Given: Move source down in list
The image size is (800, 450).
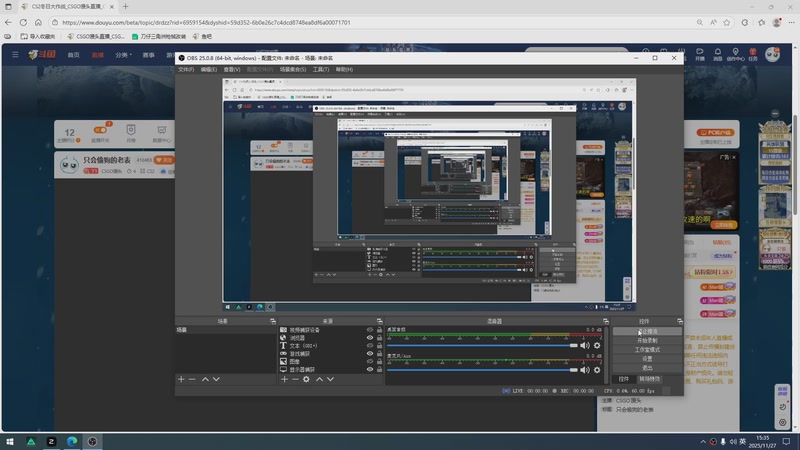Looking at the screenshot, I should pos(331,379).
